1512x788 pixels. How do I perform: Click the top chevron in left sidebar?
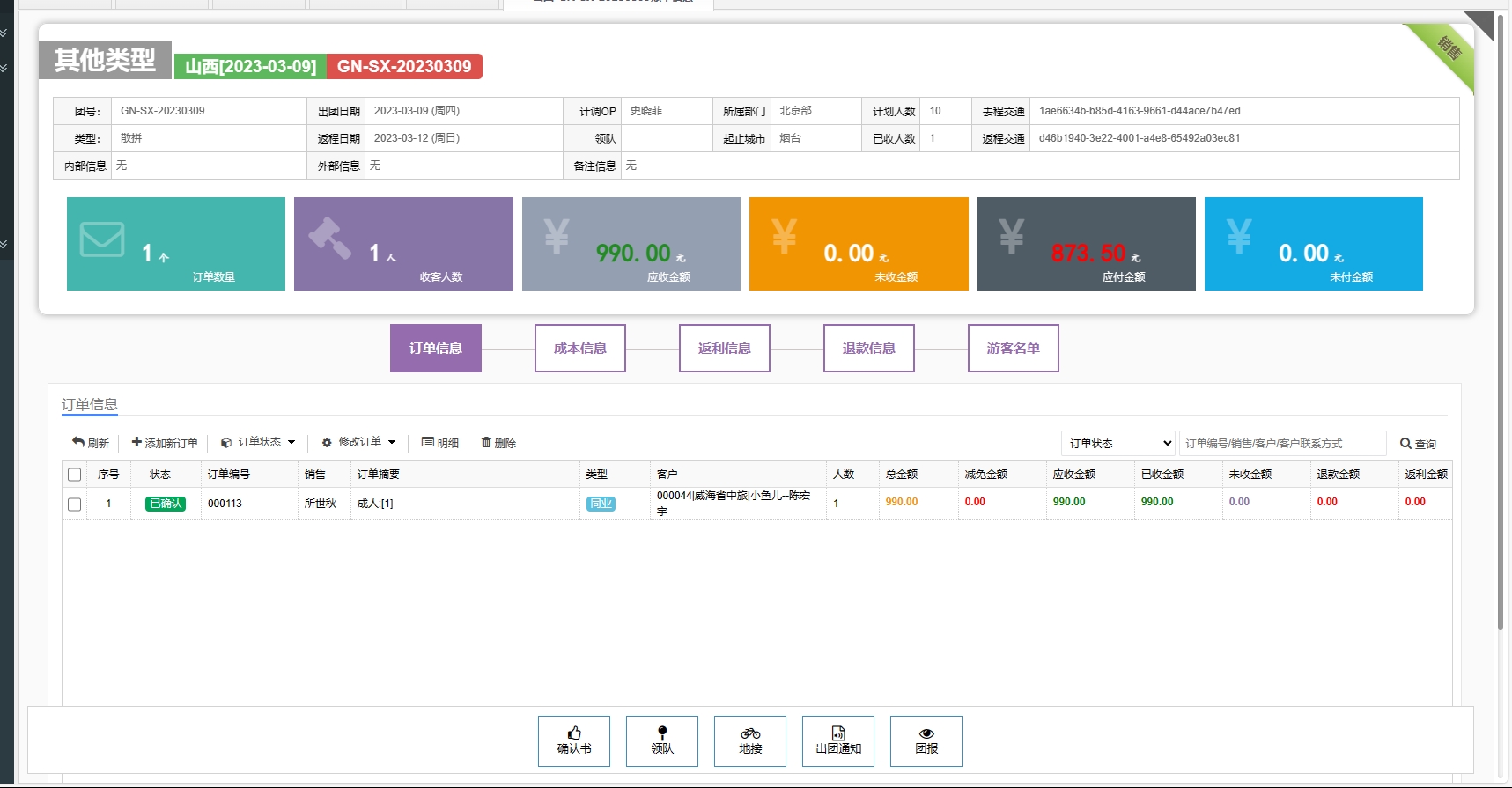pos(4,33)
